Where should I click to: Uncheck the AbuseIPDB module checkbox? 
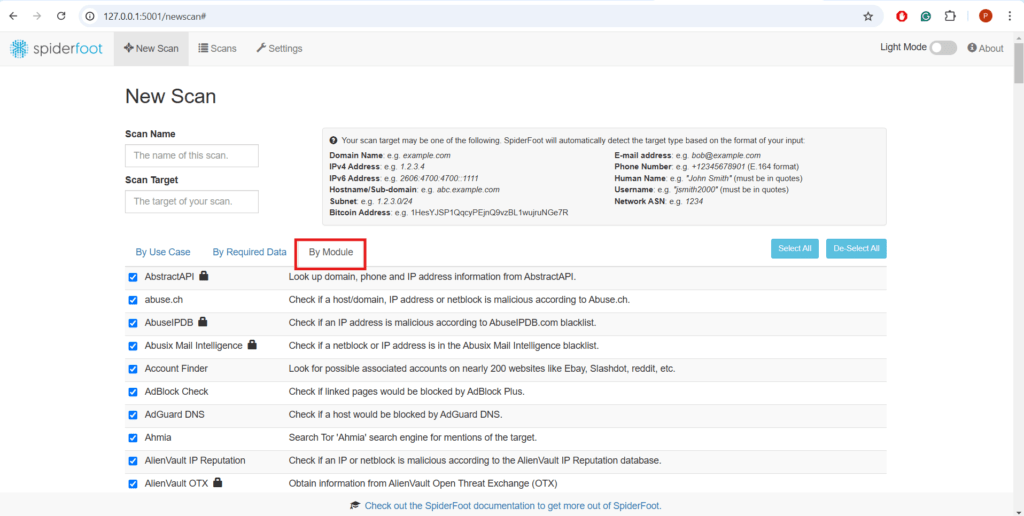133,323
